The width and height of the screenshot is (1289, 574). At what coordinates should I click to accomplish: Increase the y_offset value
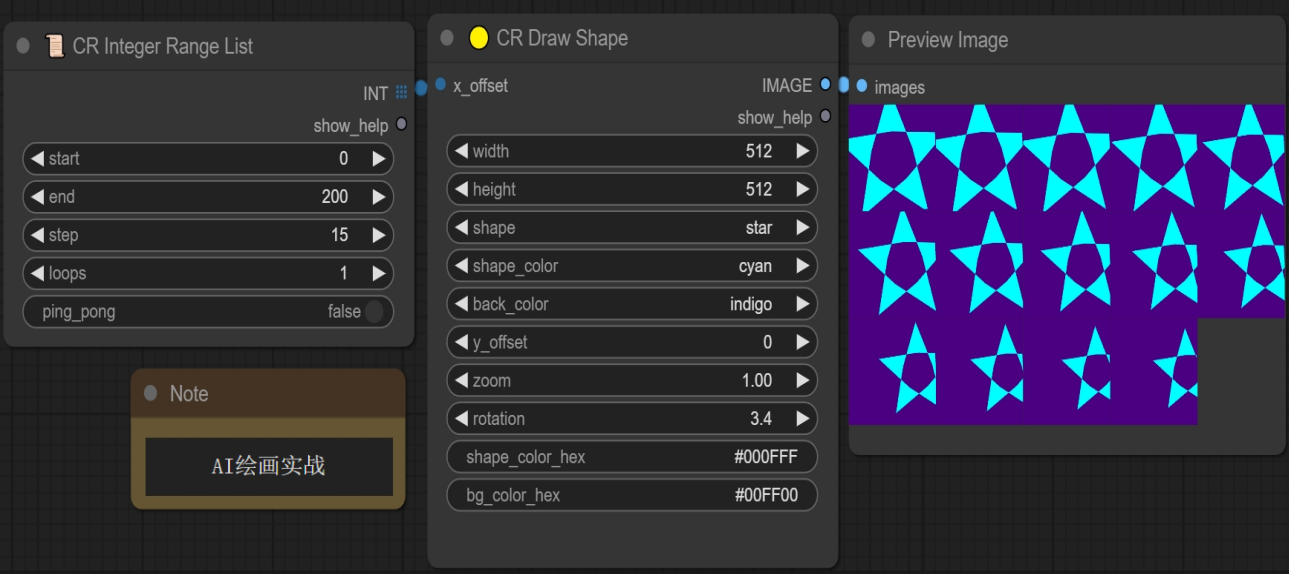pos(802,342)
